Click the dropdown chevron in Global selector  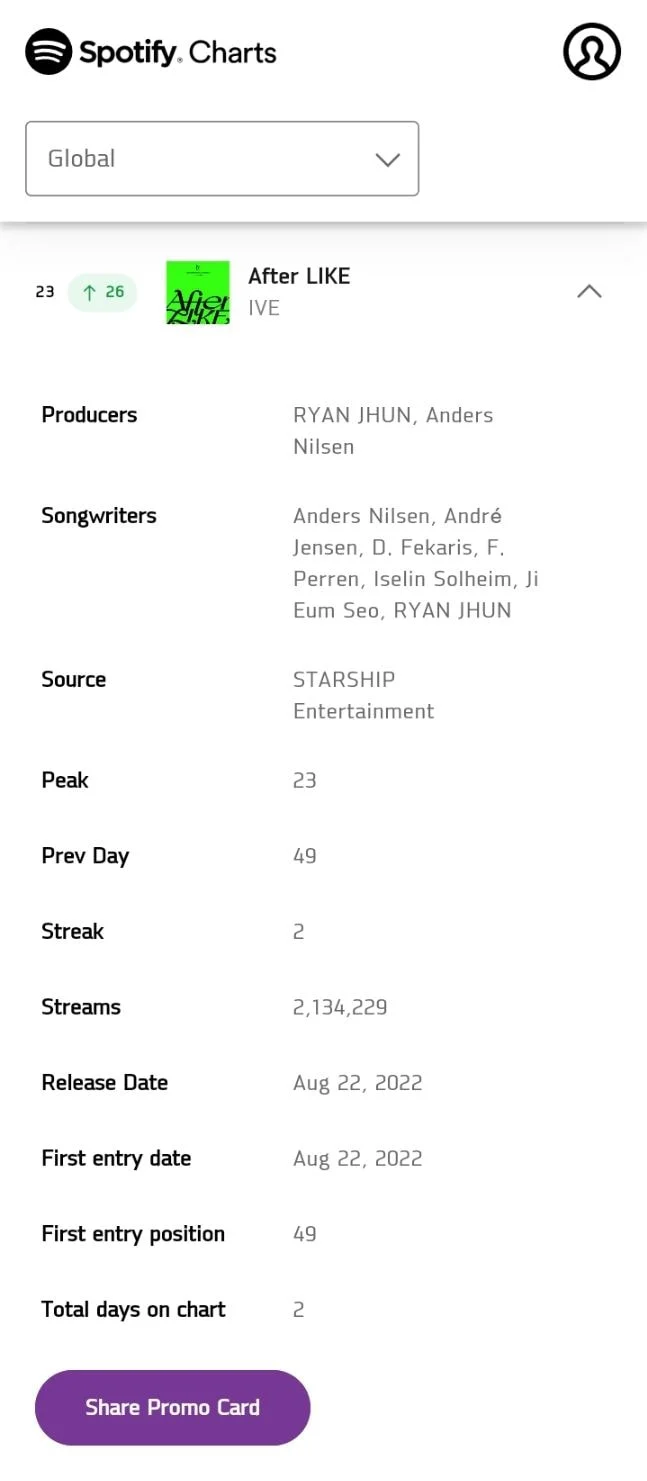(x=387, y=160)
